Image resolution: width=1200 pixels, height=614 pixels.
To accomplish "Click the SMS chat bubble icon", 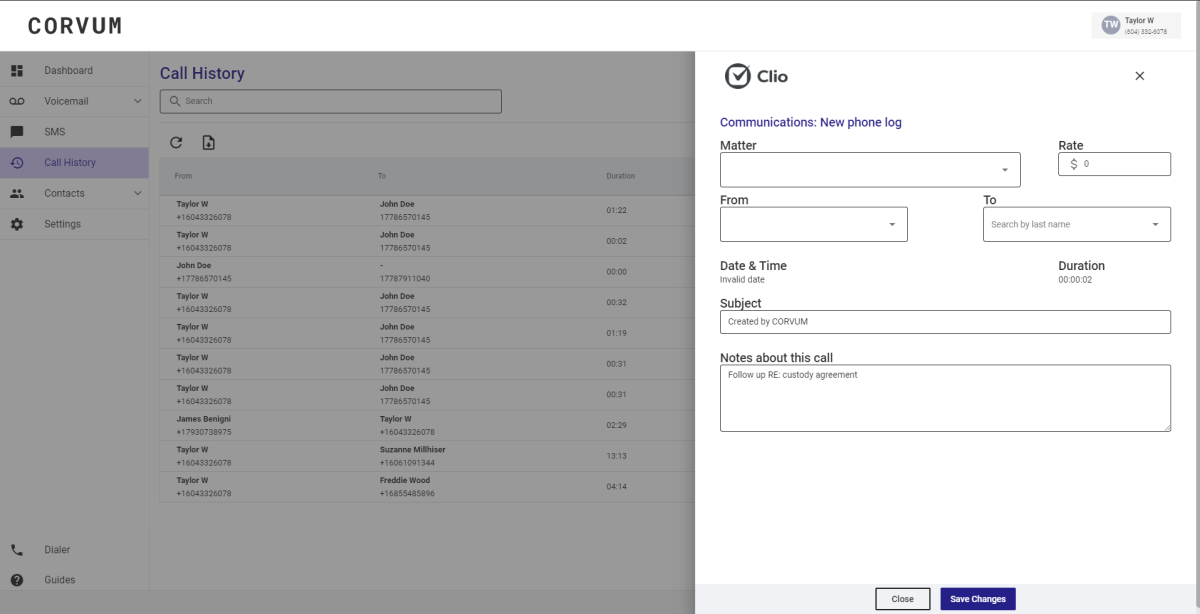I will pos(17,132).
